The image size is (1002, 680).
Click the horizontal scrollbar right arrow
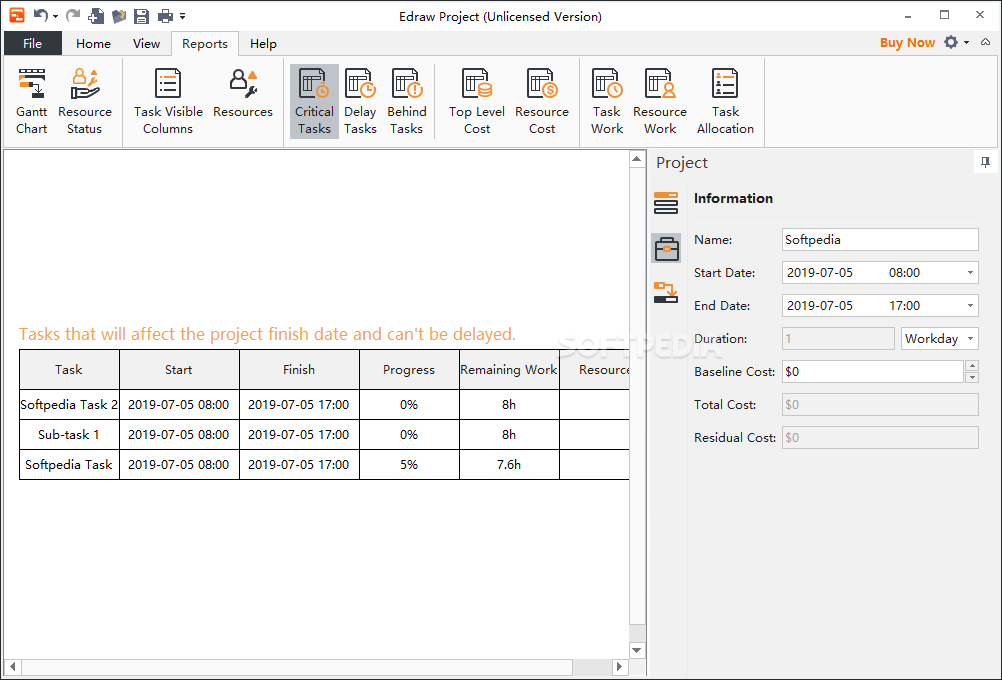619,667
